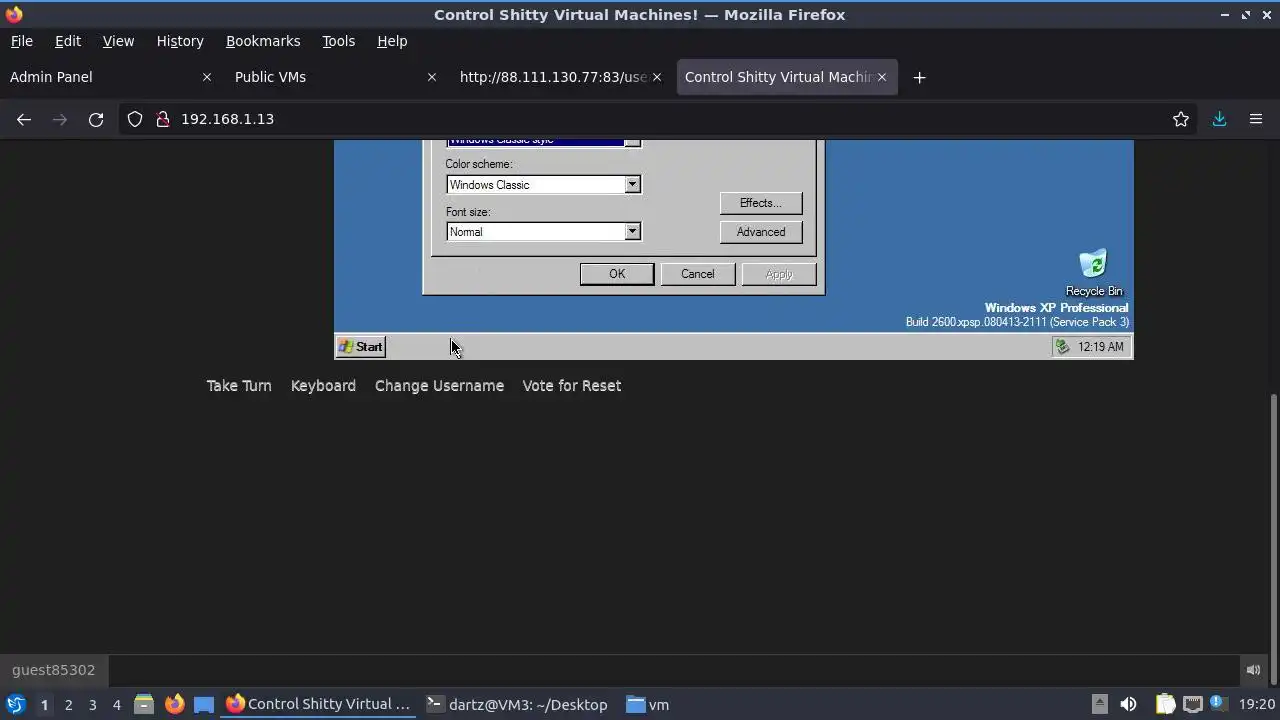Open the network tray icon
The width and height of the screenshot is (1280, 720).
coord(1192,704)
